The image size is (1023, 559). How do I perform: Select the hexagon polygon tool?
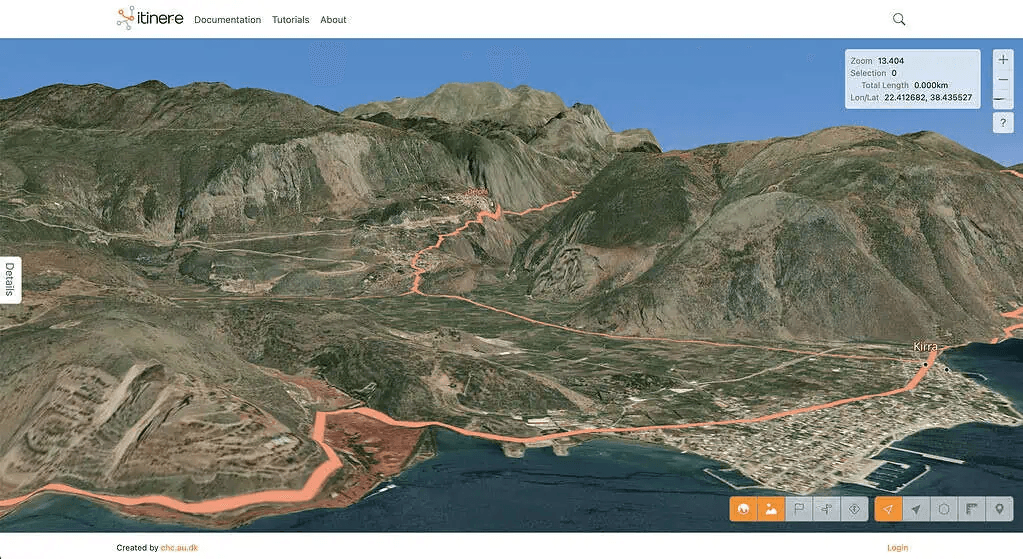click(944, 509)
